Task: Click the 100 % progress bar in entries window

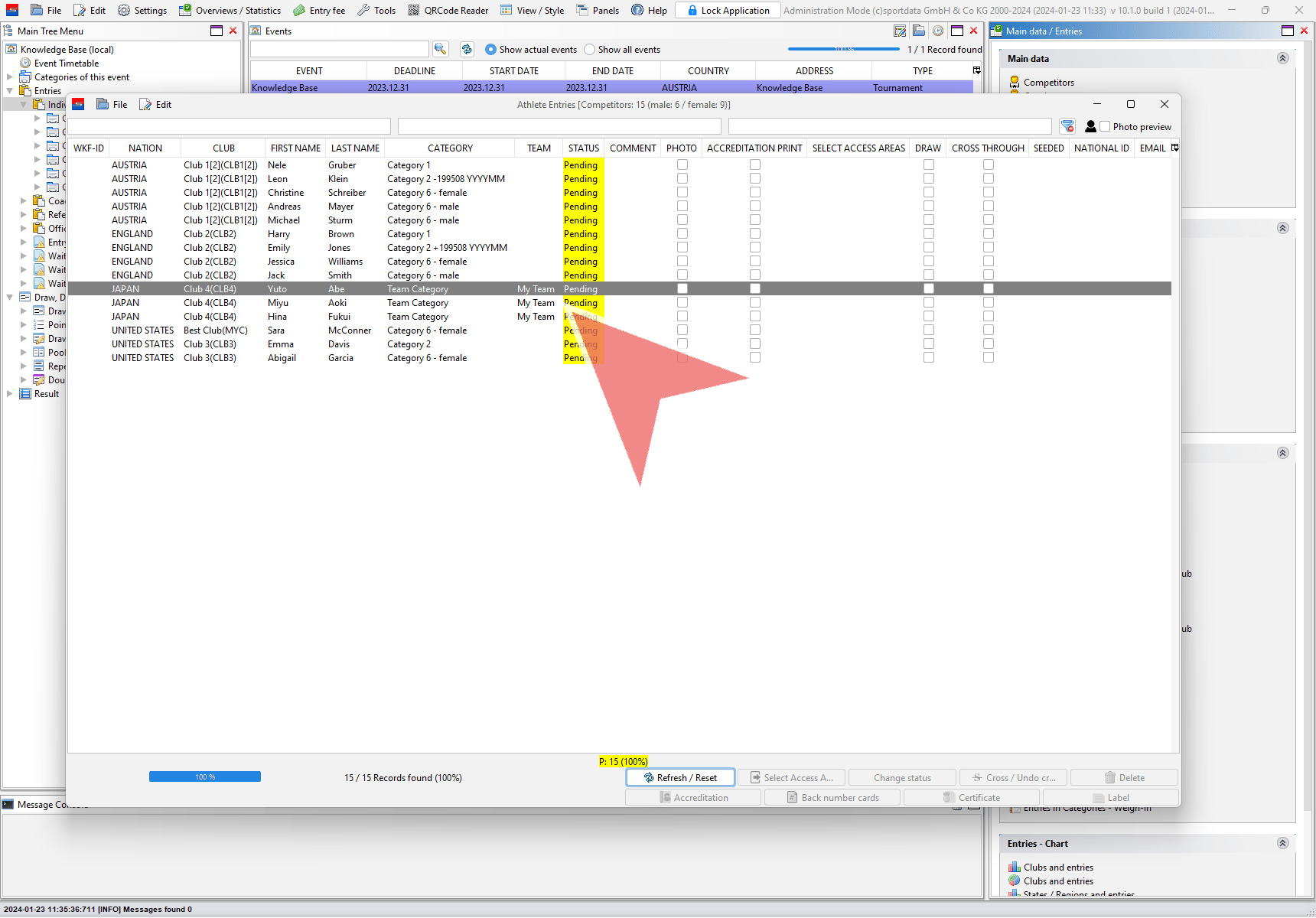Action: point(205,777)
